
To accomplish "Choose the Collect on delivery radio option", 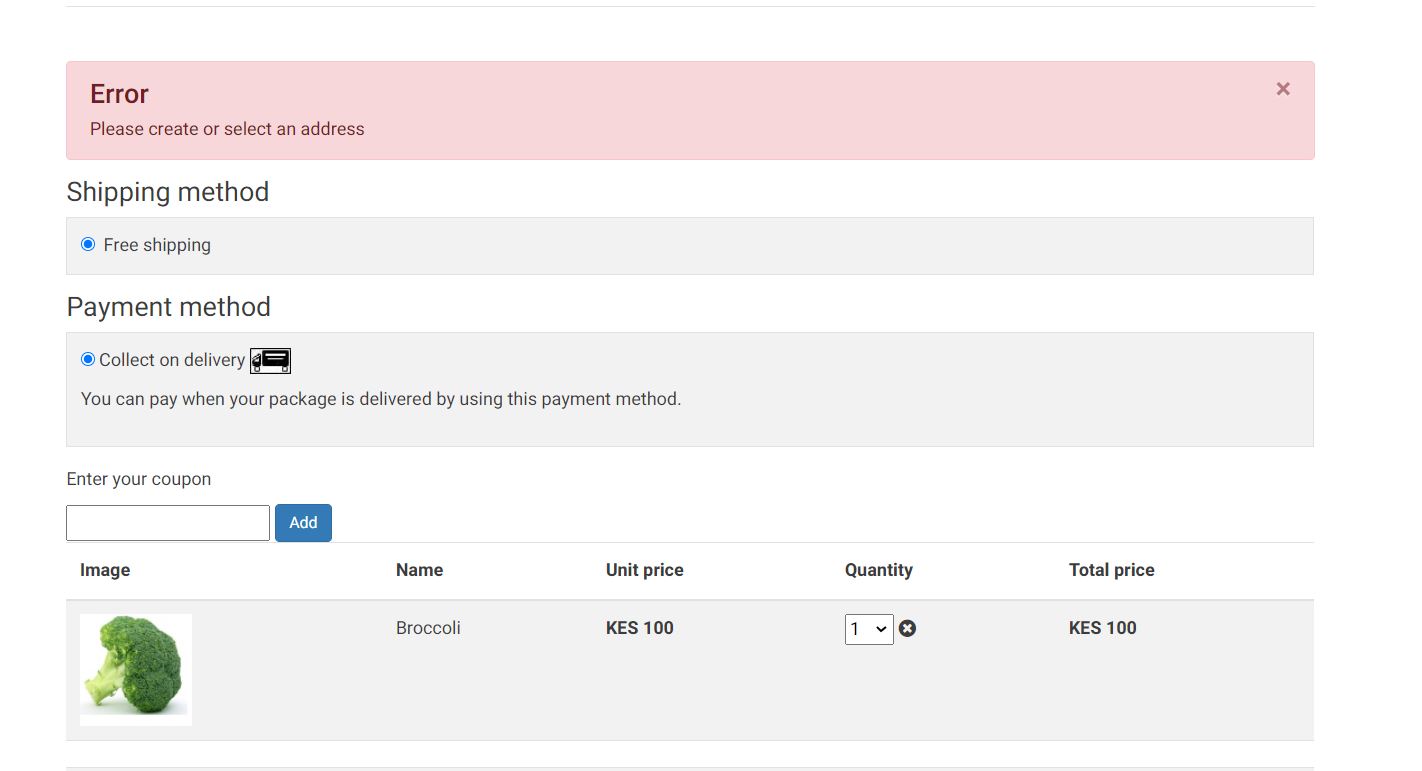I will pyautogui.click(x=88, y=359).
